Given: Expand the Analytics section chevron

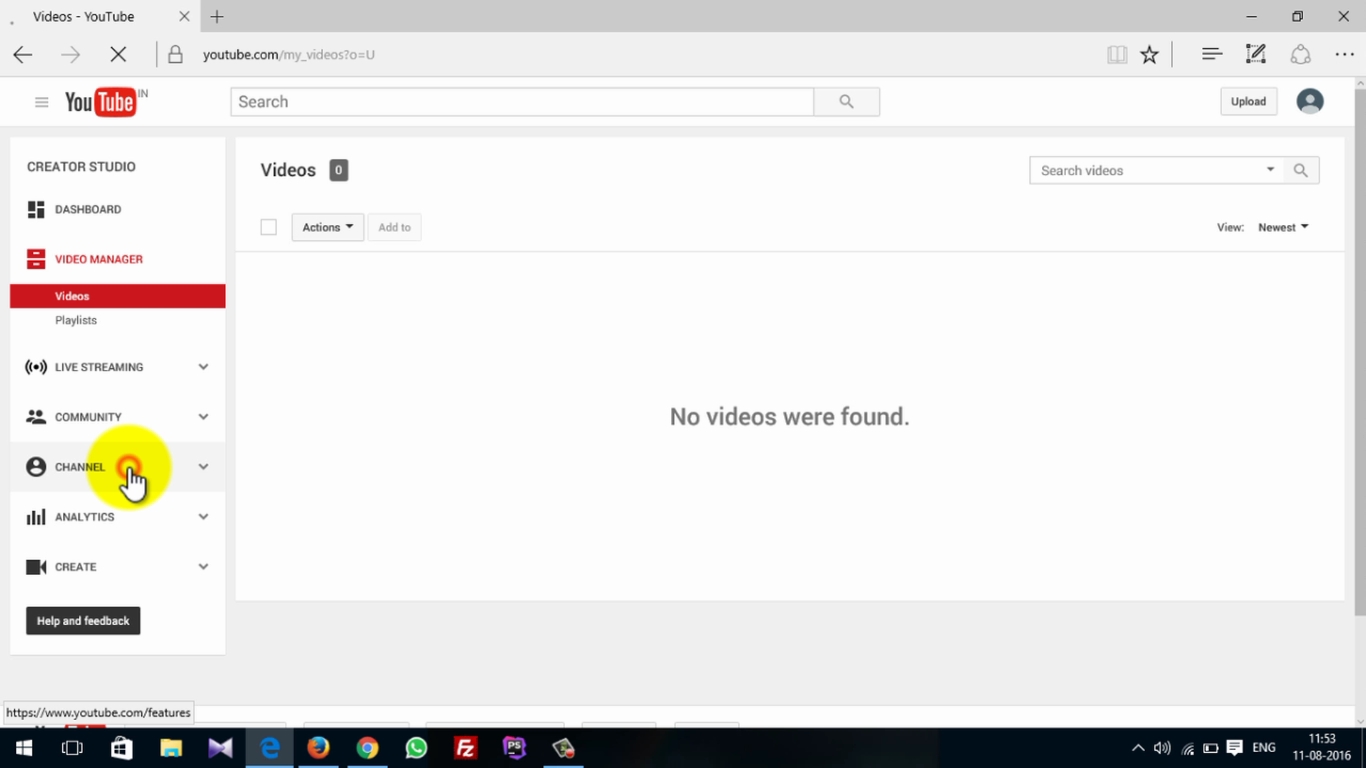Looking at the screenshot, I should (203, 517).
